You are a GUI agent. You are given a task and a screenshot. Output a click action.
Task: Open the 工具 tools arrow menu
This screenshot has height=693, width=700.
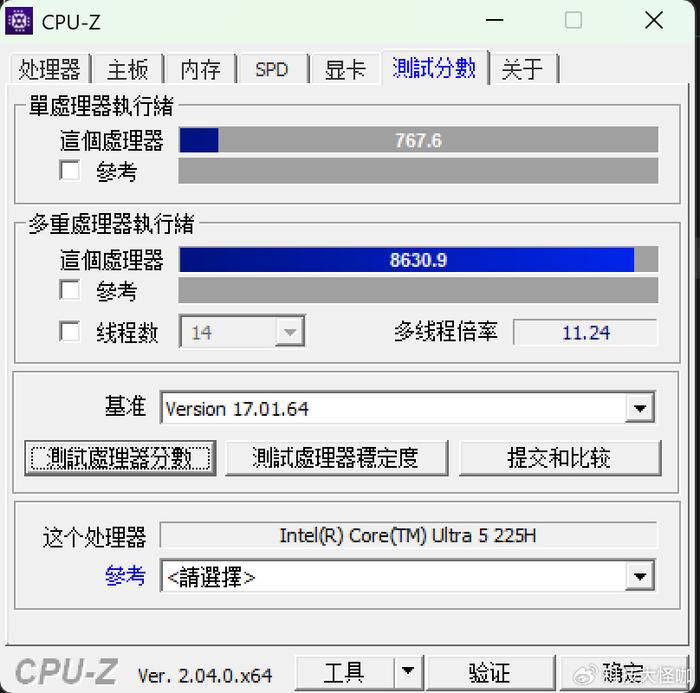[x=408, y=672]
